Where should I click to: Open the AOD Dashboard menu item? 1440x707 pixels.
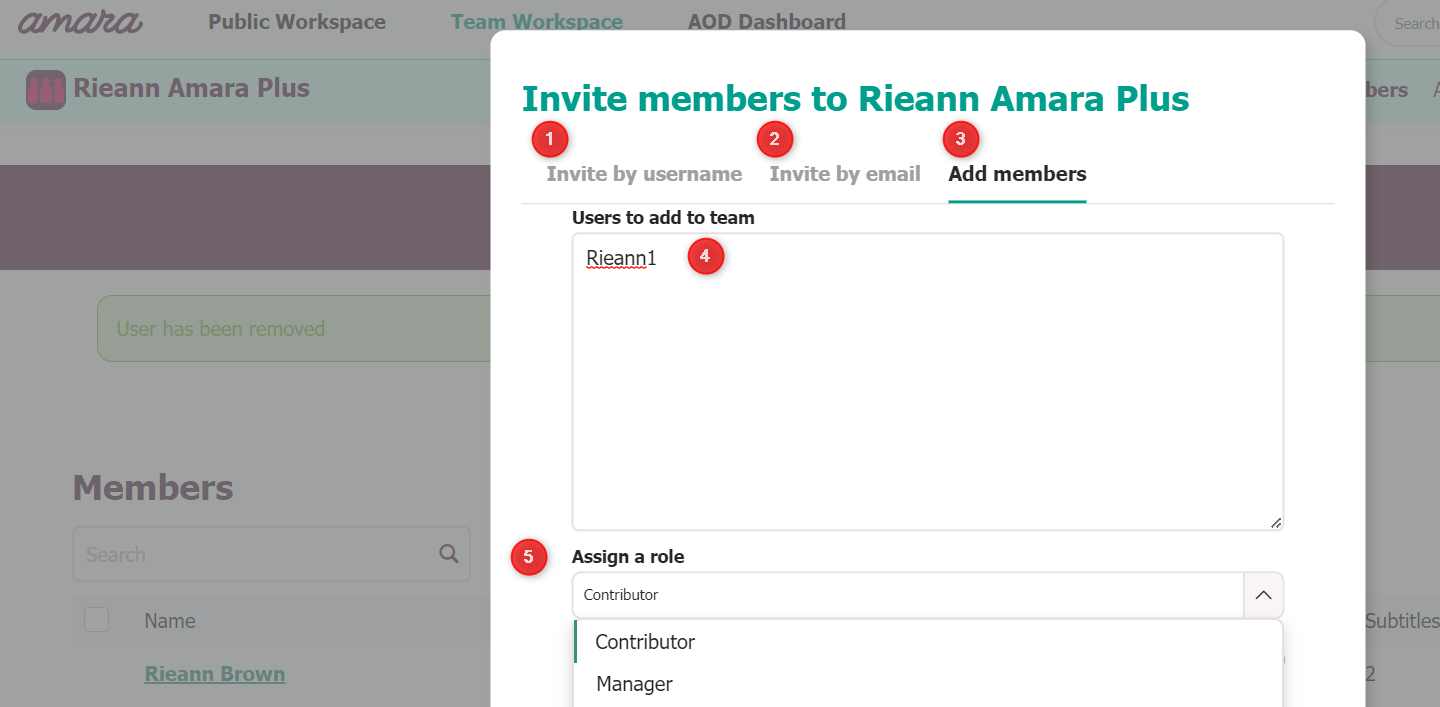[766, 21]
